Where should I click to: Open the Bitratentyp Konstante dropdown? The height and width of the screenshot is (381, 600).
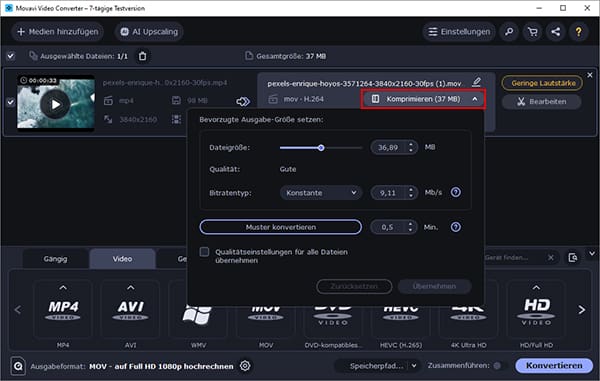click(x=321, y=192)
